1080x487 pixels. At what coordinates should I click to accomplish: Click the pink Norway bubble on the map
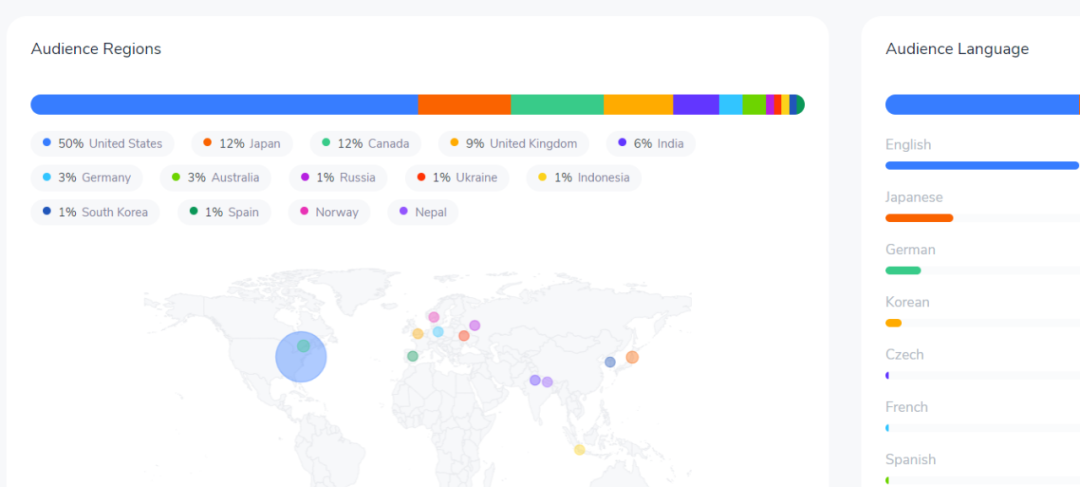point(434,317)
